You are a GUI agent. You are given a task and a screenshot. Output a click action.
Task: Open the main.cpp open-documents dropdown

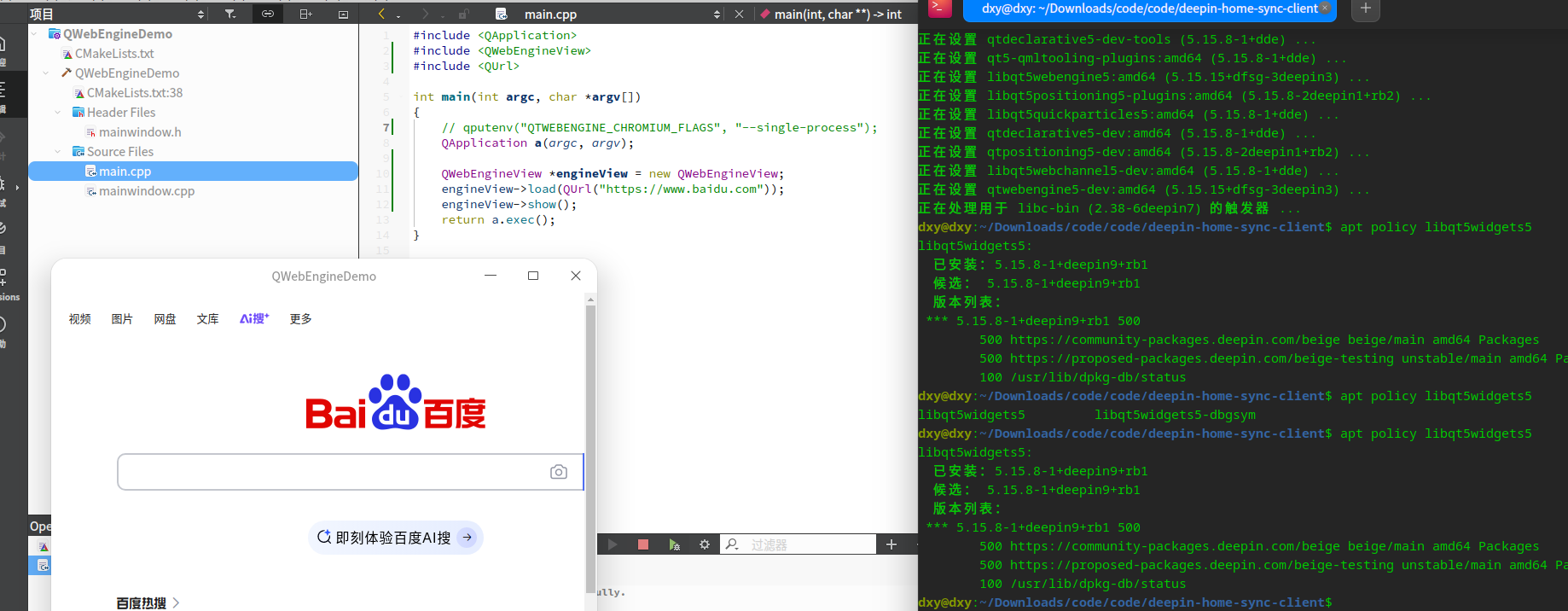(x=717, y=14)
